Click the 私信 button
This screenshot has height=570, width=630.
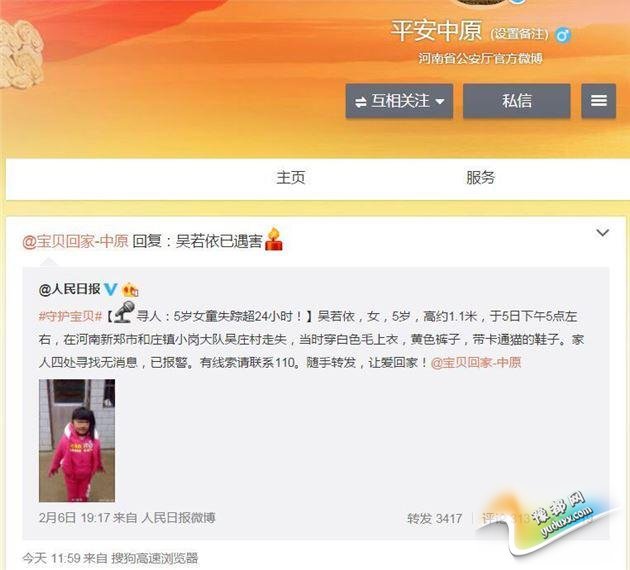point(517,101)
